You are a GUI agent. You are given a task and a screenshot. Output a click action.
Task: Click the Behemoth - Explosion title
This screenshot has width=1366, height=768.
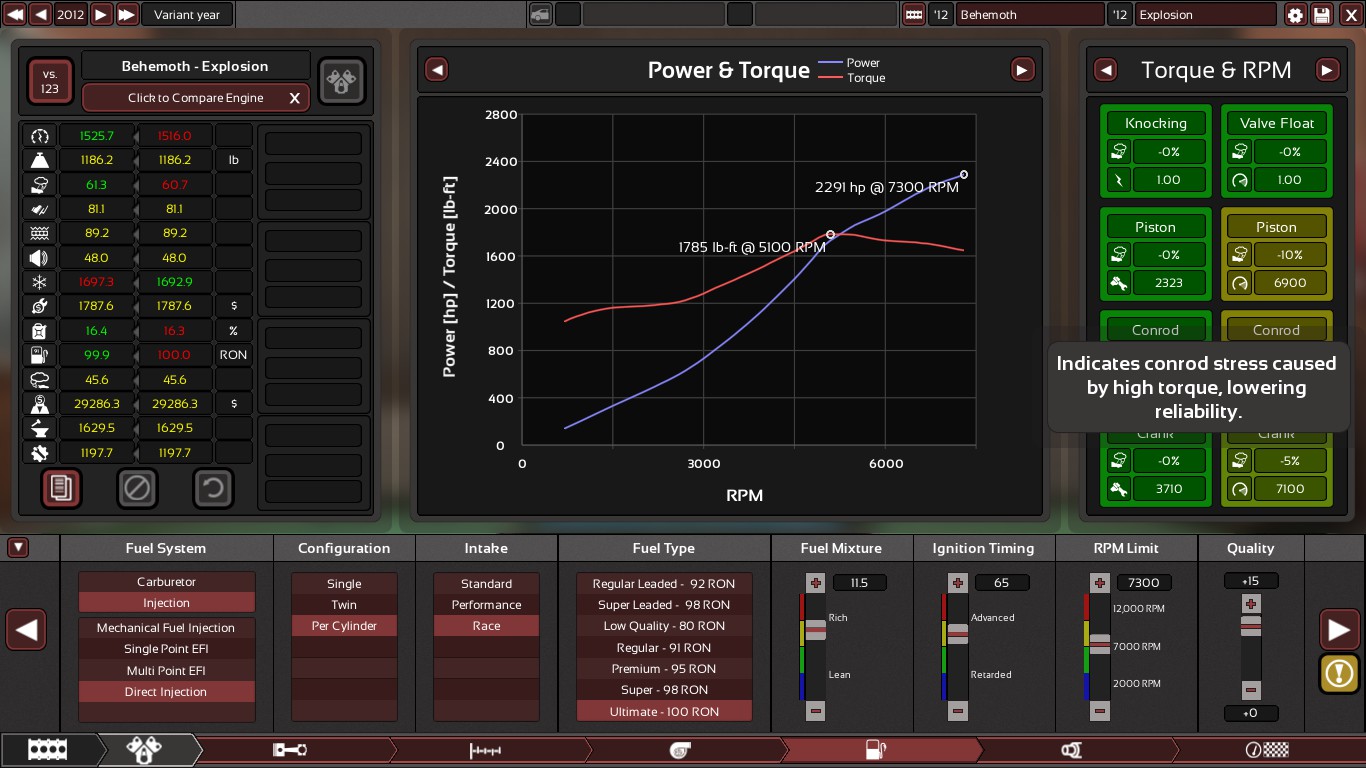(x=195, y=66)
